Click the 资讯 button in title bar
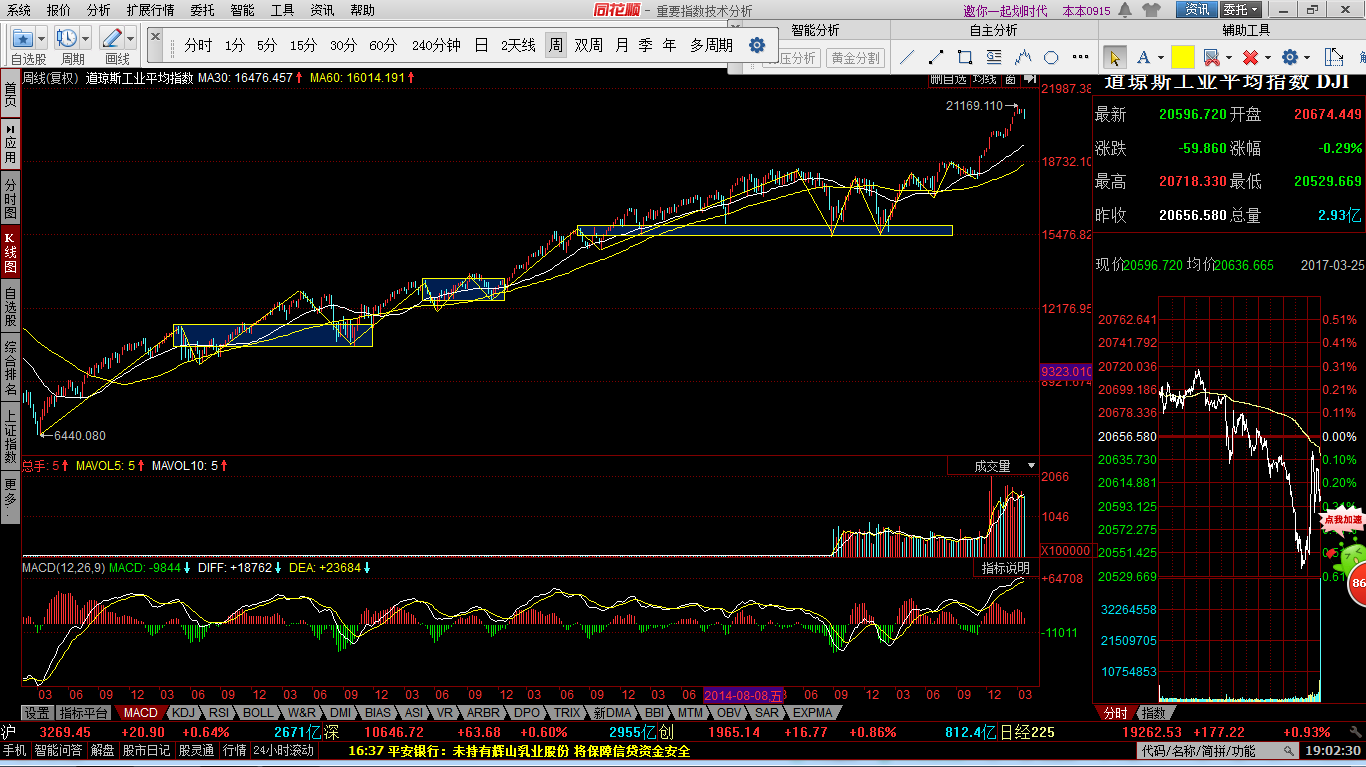Image resolution: width=1366 pixels, height=767 pixels. 1197,10
